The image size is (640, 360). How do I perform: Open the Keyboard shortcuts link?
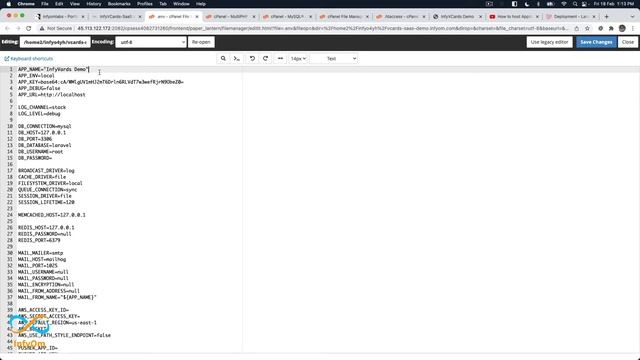coord(29,59)
